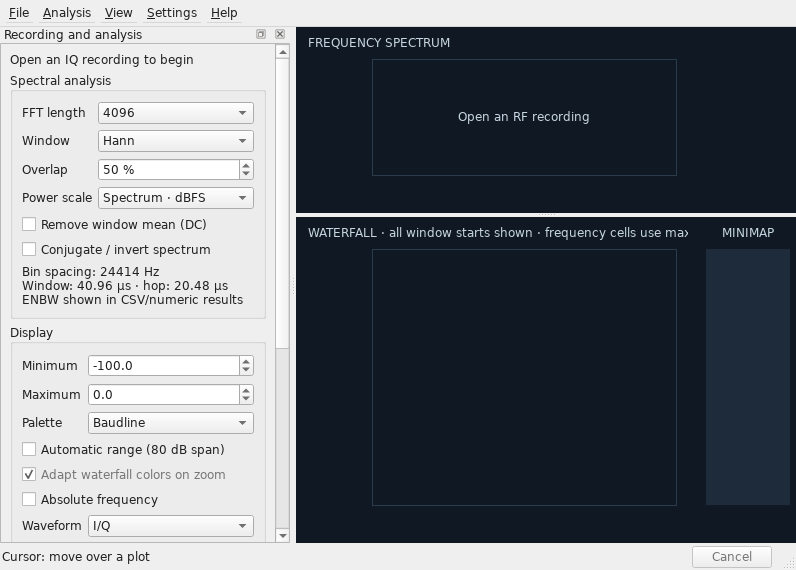This screenshot has height=570, width=796.
Task: Click the Open an IQ recording to begin text
Action: click(x=102, y=59)
